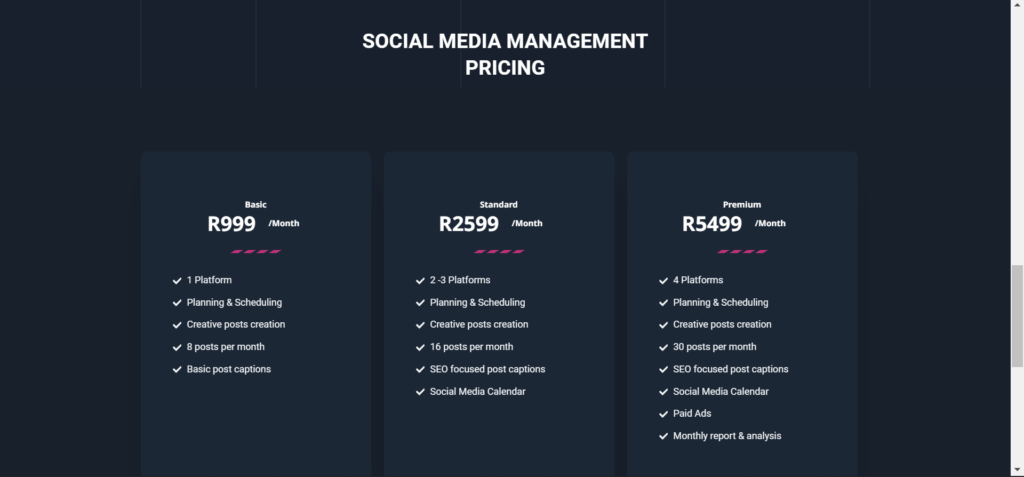
Task: Click checkmark next to 30 posts per month
Action: (664, 347)
